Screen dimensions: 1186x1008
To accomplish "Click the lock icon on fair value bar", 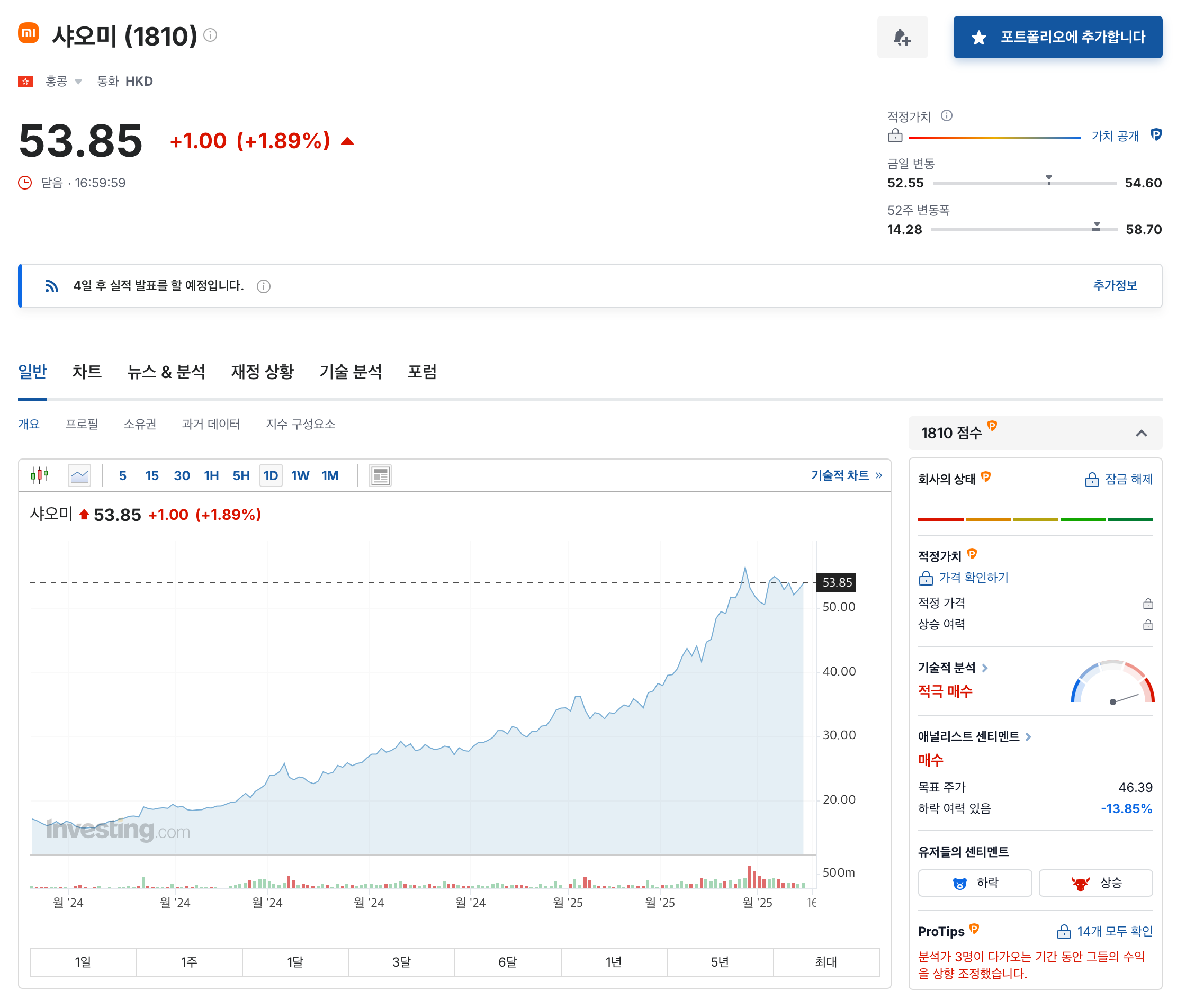I will coord(895,136).
